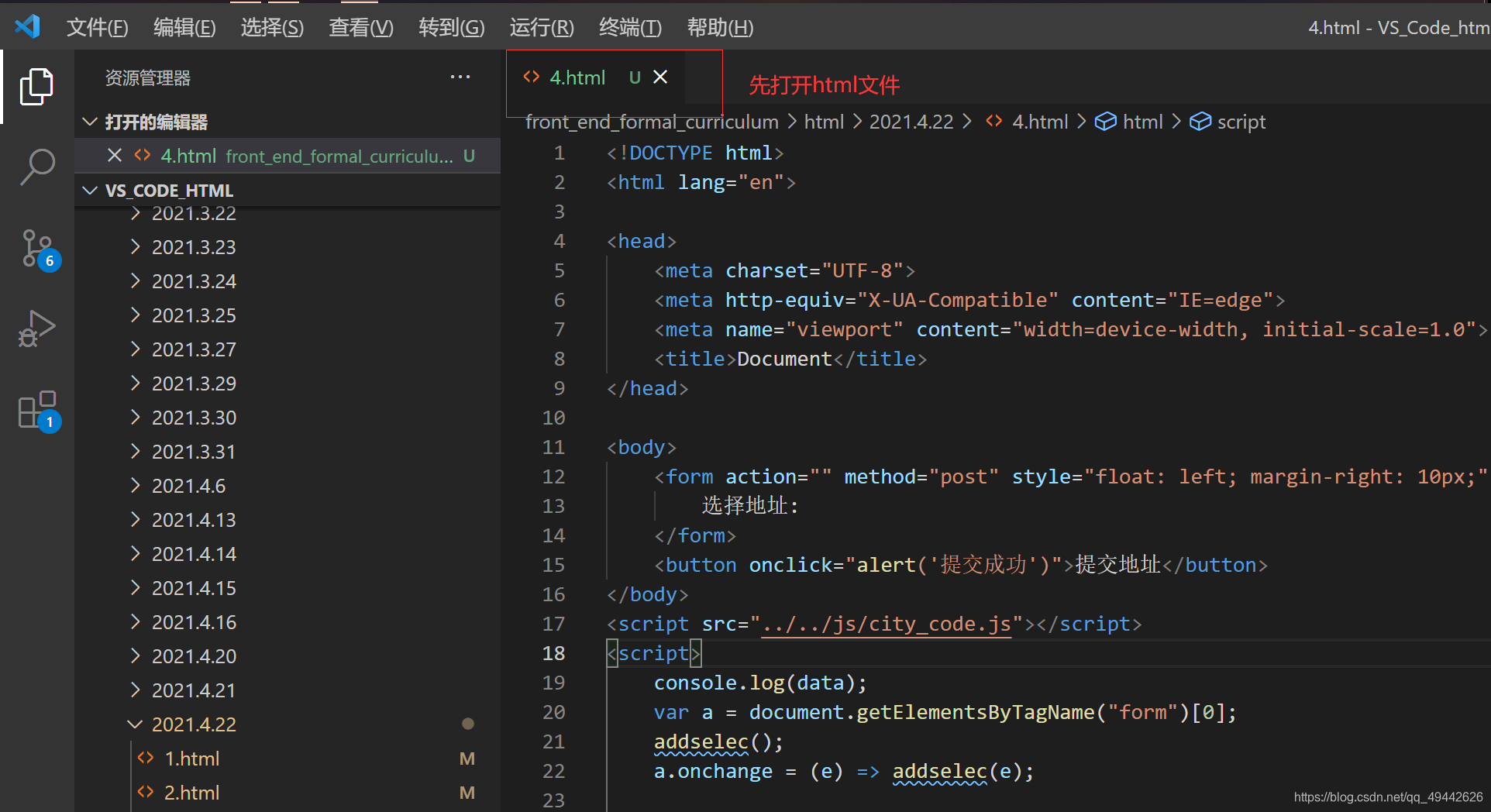Click the 4.html file icon in breadcrumb
The image size is (1491, 812).
994,121
